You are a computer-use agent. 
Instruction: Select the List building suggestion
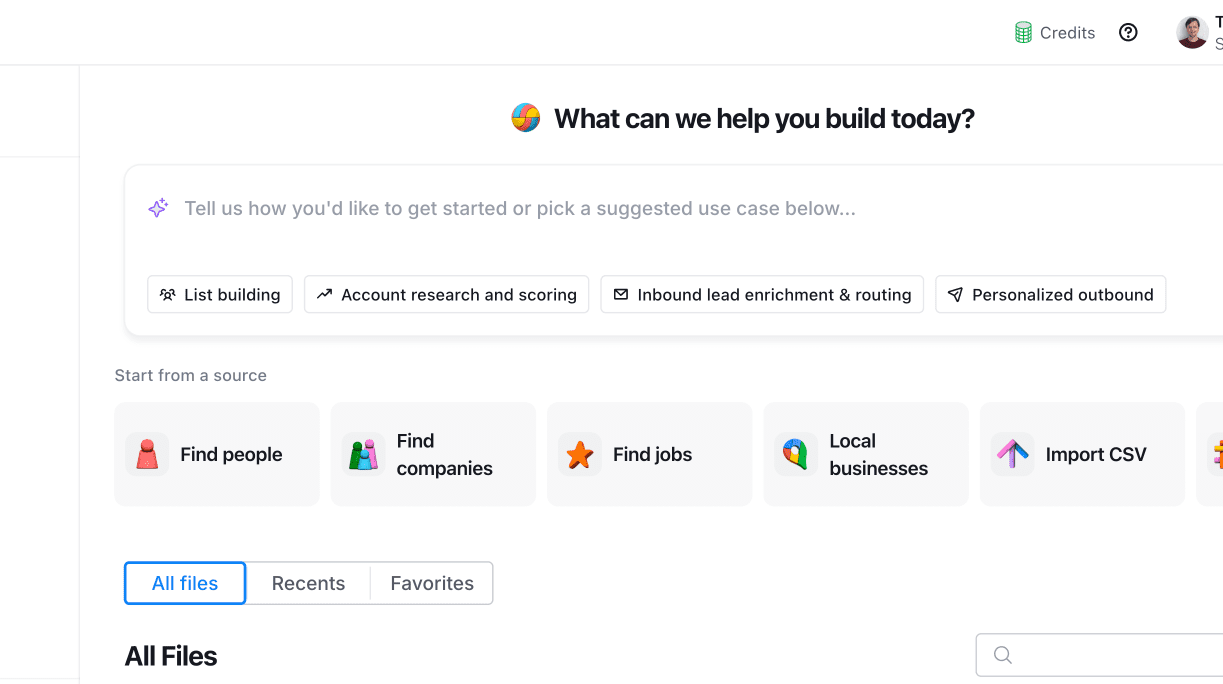220,295
